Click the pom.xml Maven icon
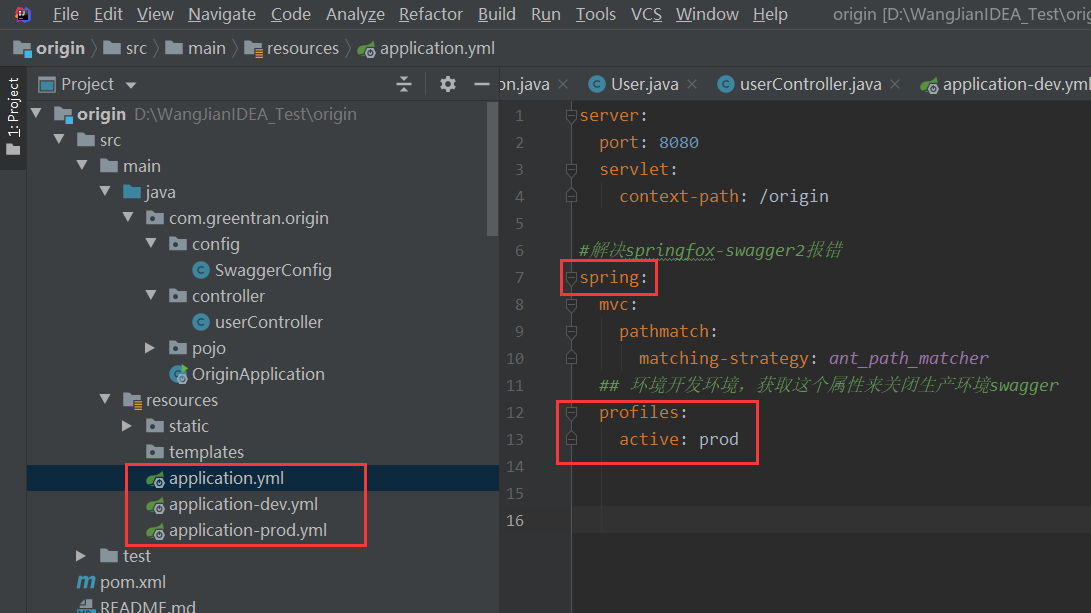Viewport: 1091px width, 613px height. pos(86,582)
